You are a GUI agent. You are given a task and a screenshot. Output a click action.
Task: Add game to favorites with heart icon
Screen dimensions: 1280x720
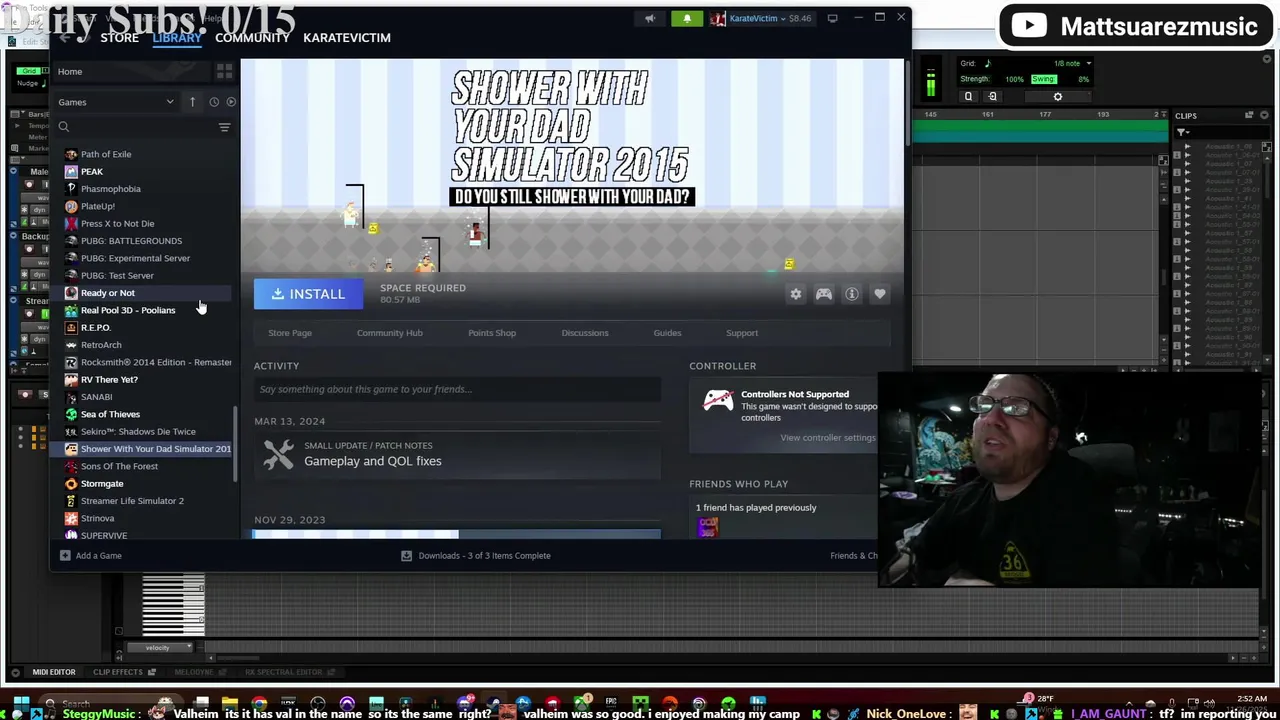pos(880,294)
